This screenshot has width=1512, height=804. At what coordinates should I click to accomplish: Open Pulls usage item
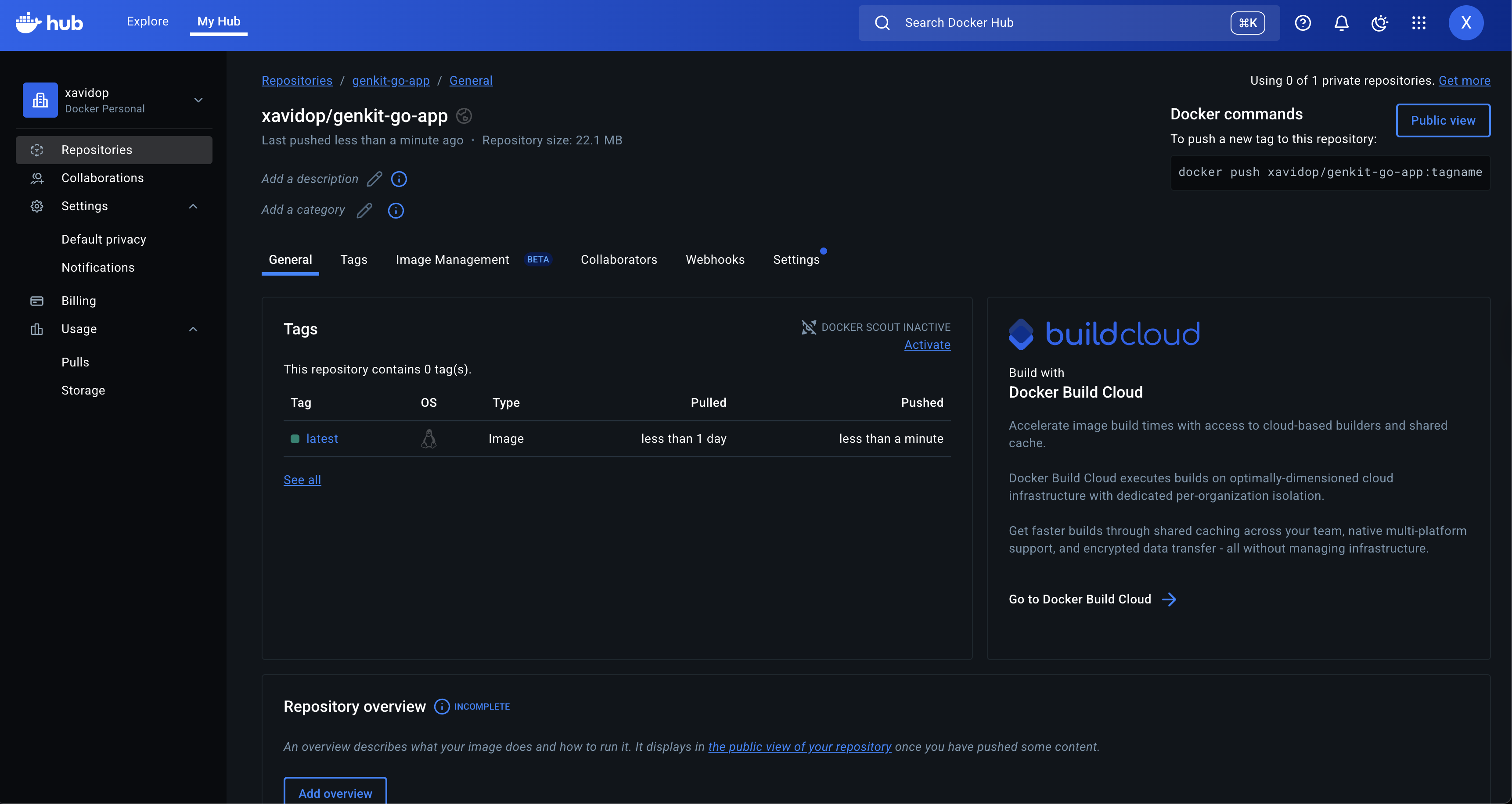click(x=75, y=362)
